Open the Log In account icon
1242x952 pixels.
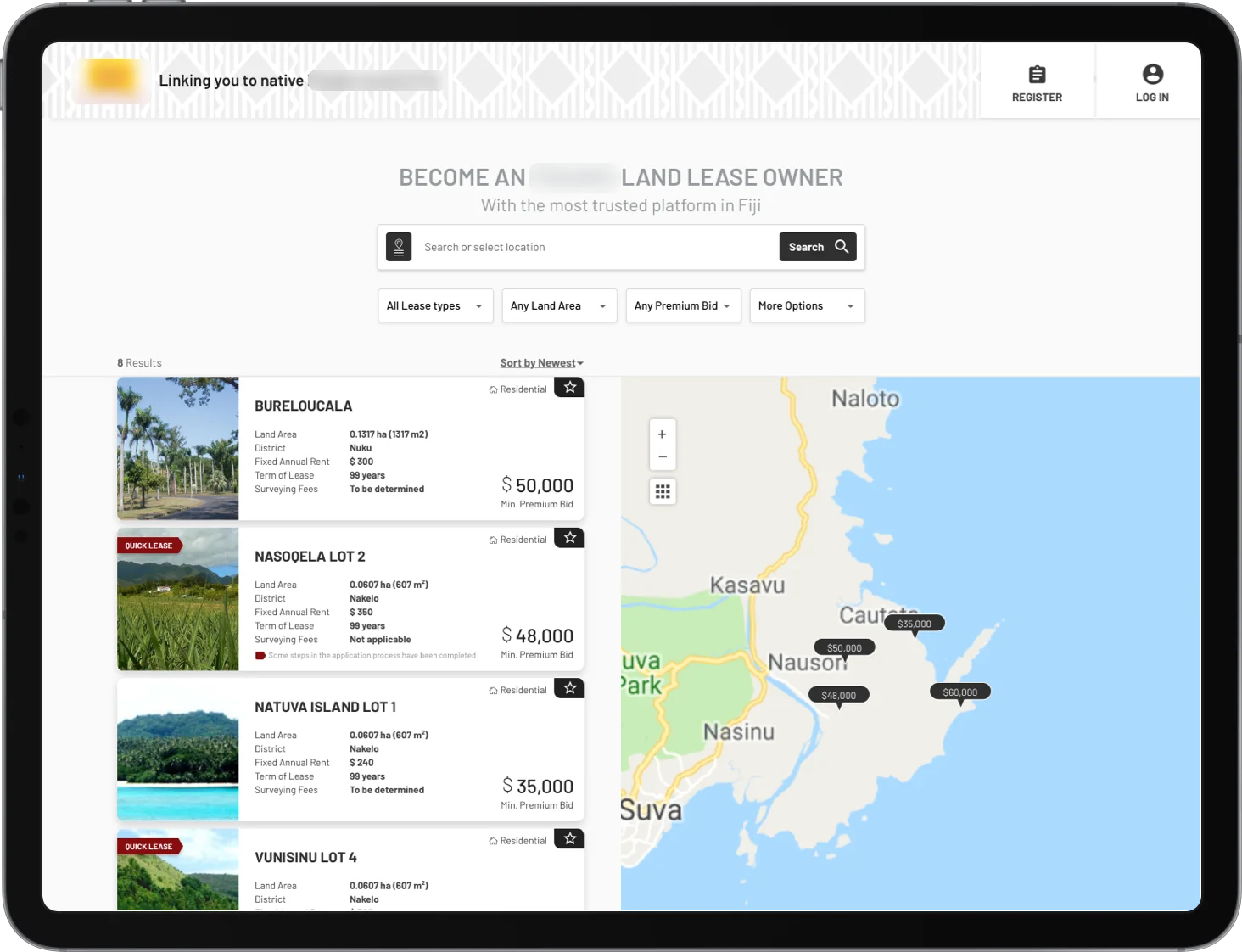[1152, 74]
